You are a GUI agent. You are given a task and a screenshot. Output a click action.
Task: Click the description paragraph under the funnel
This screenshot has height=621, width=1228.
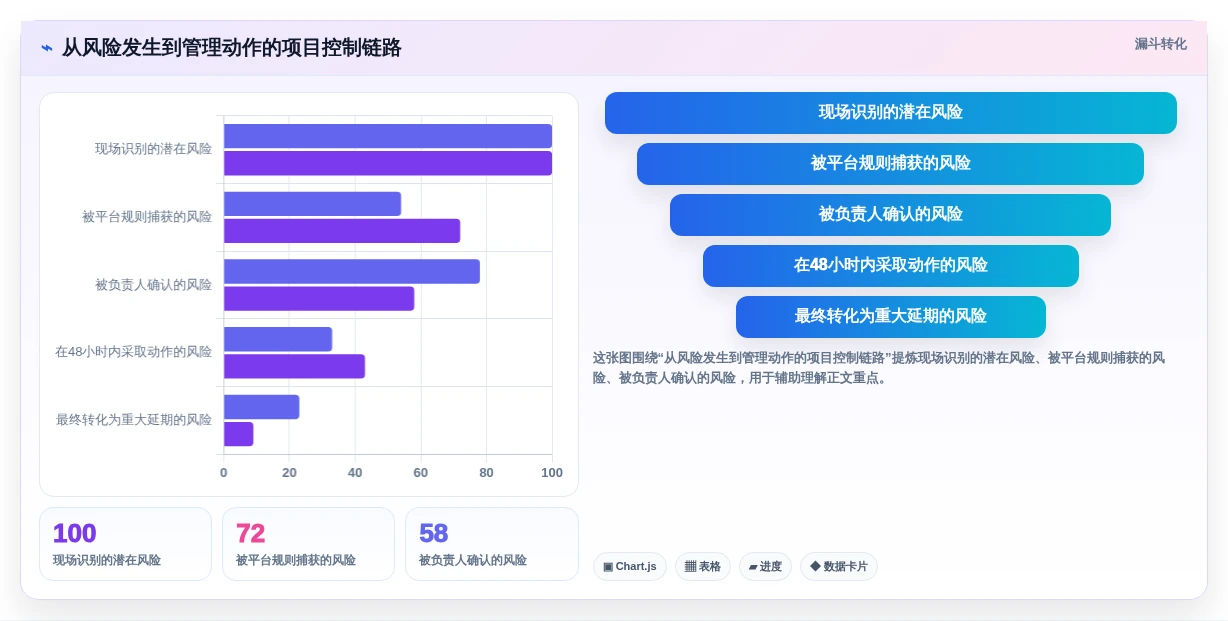point(880,368)
